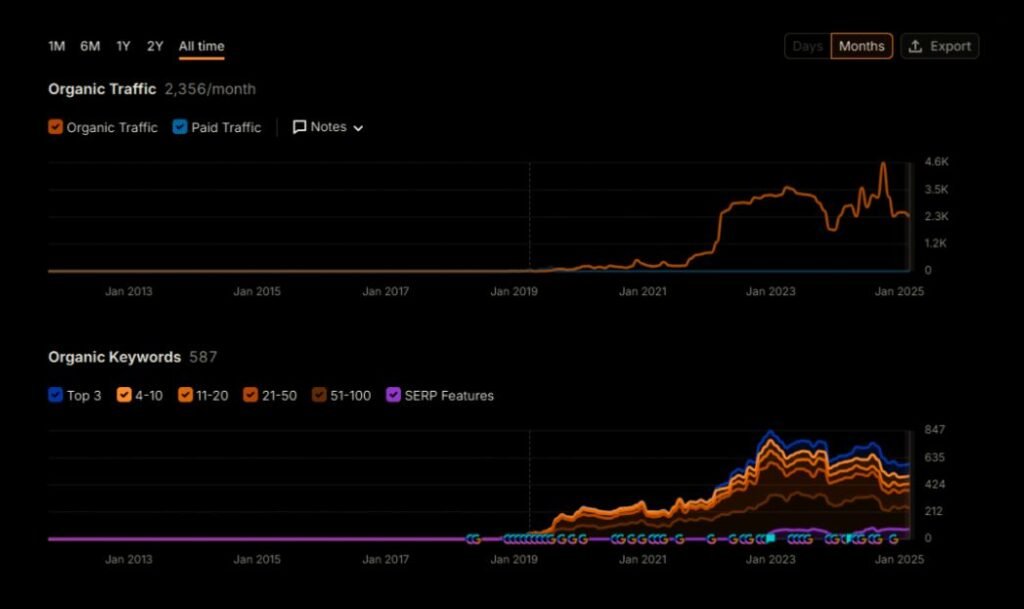Uncheck the Organic Traffic checkbox
Viewport: 1024px width, 609px height.
point(56,127)
